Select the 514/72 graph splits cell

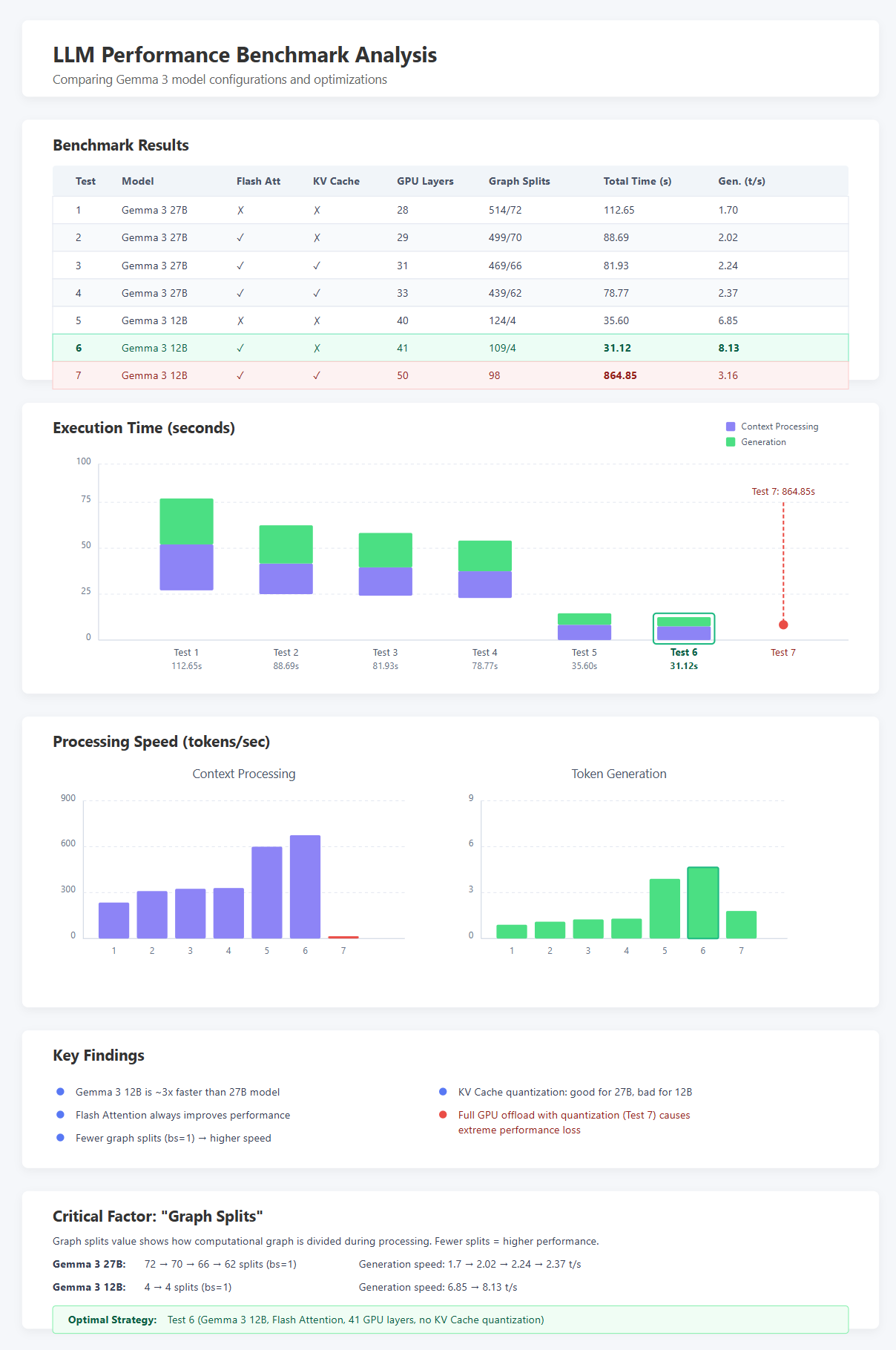[x=505, y=210]
